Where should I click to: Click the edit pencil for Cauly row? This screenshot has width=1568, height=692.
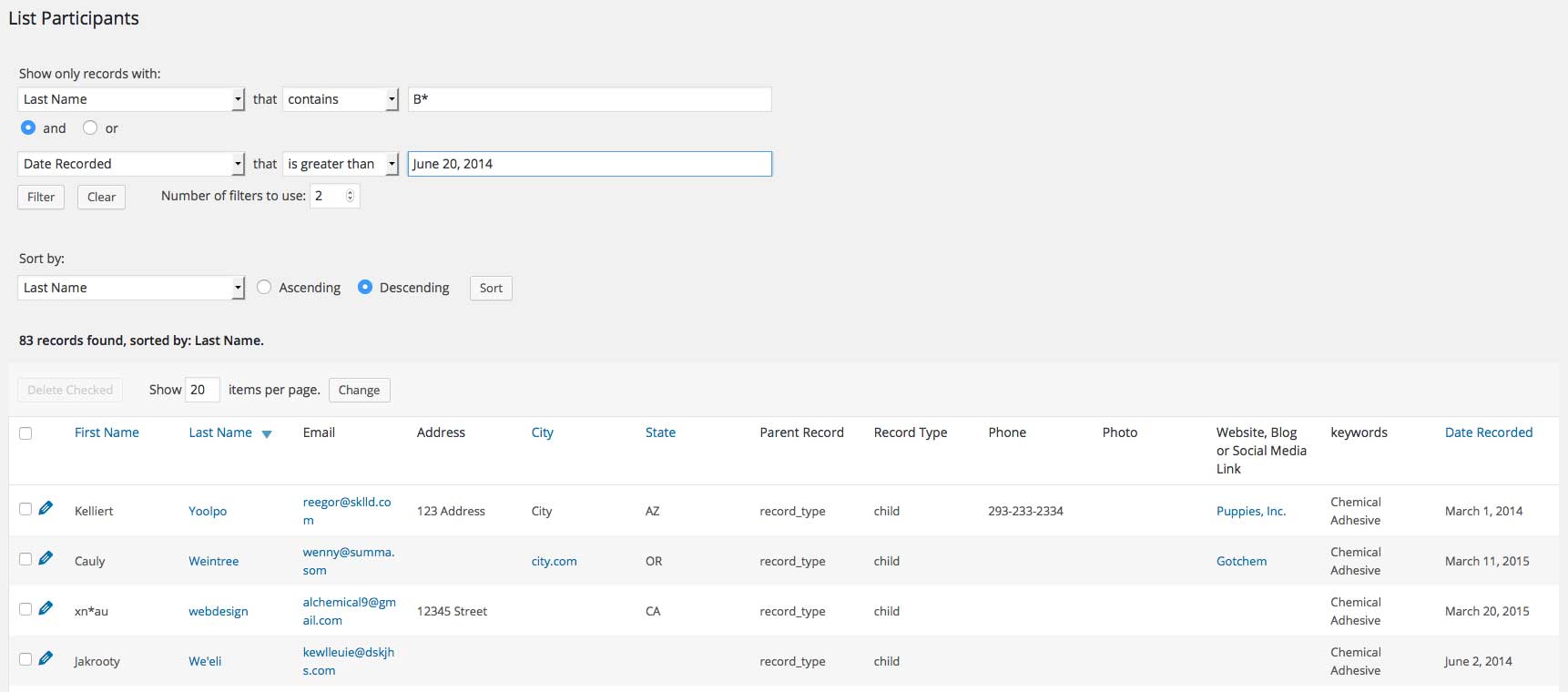[46, 558]
